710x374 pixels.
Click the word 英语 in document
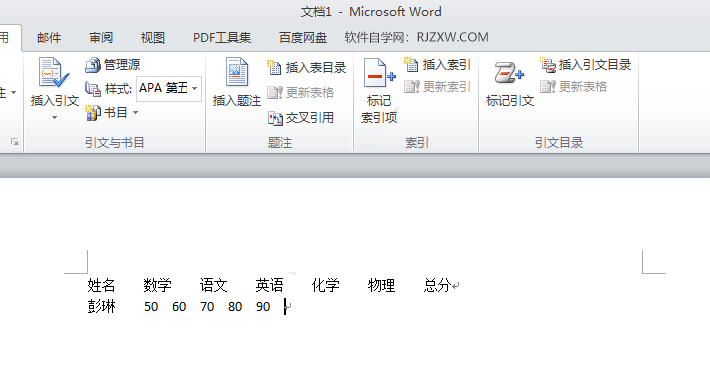pos(269,285)
